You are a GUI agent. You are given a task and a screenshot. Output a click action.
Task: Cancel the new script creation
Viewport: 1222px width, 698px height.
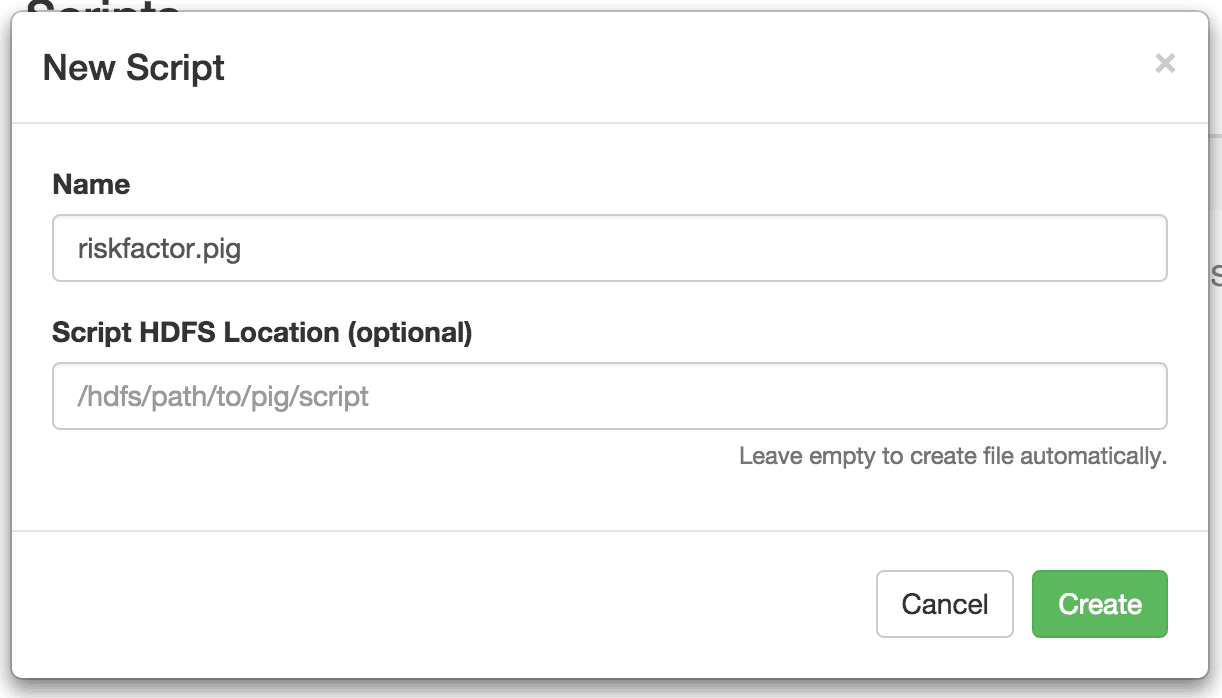pos(945,604)
